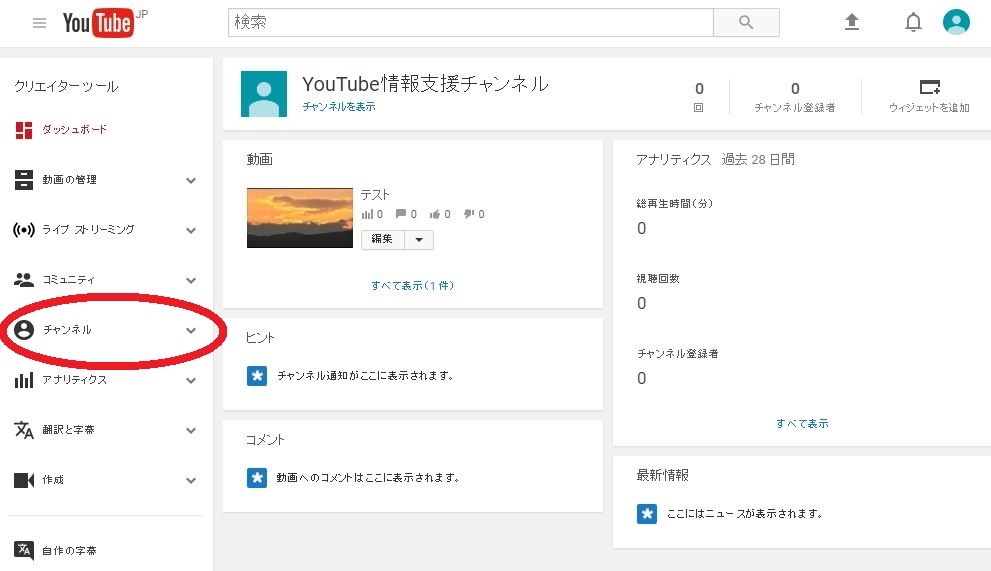Open 自作の字幕 in the sidebar
The image size is (991, 571).
(70, 550)
